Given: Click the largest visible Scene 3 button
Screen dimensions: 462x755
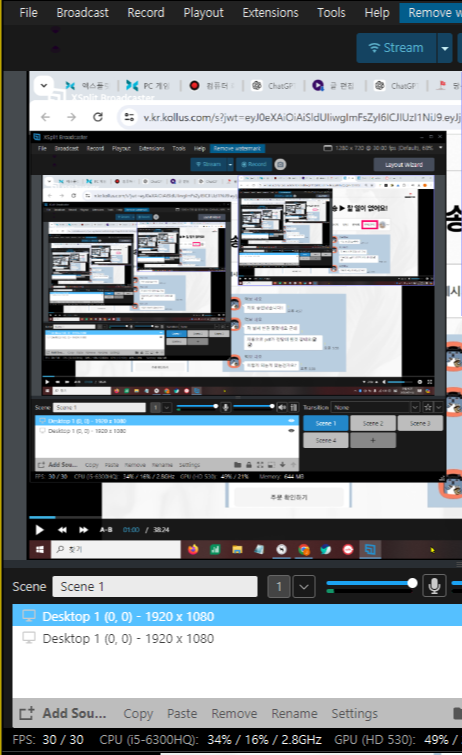Looking at the screenshot, I should pyautogui.click(x=420, y=423).
